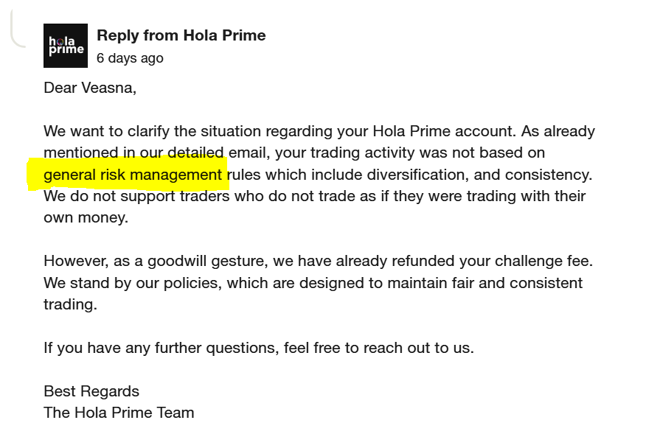This screenshot has height=434, width=660.
Task: Click the 'Best Regards' line
Action: click(x=91, y=391)
